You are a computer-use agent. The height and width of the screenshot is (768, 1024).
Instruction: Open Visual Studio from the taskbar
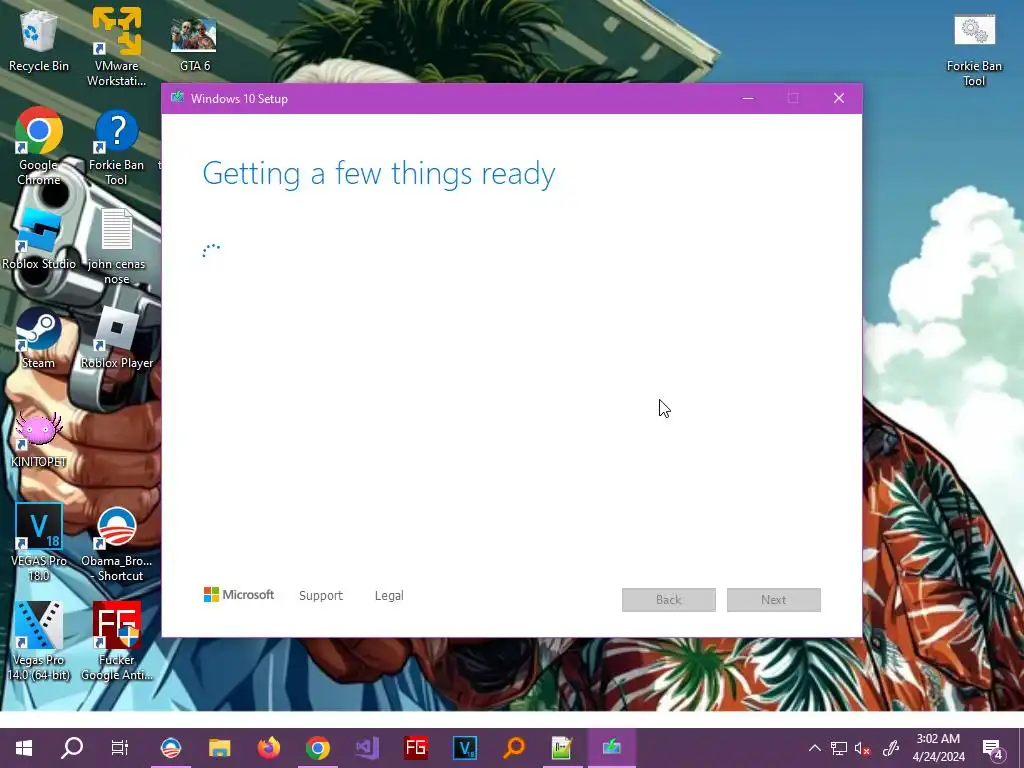click(367, 747)
